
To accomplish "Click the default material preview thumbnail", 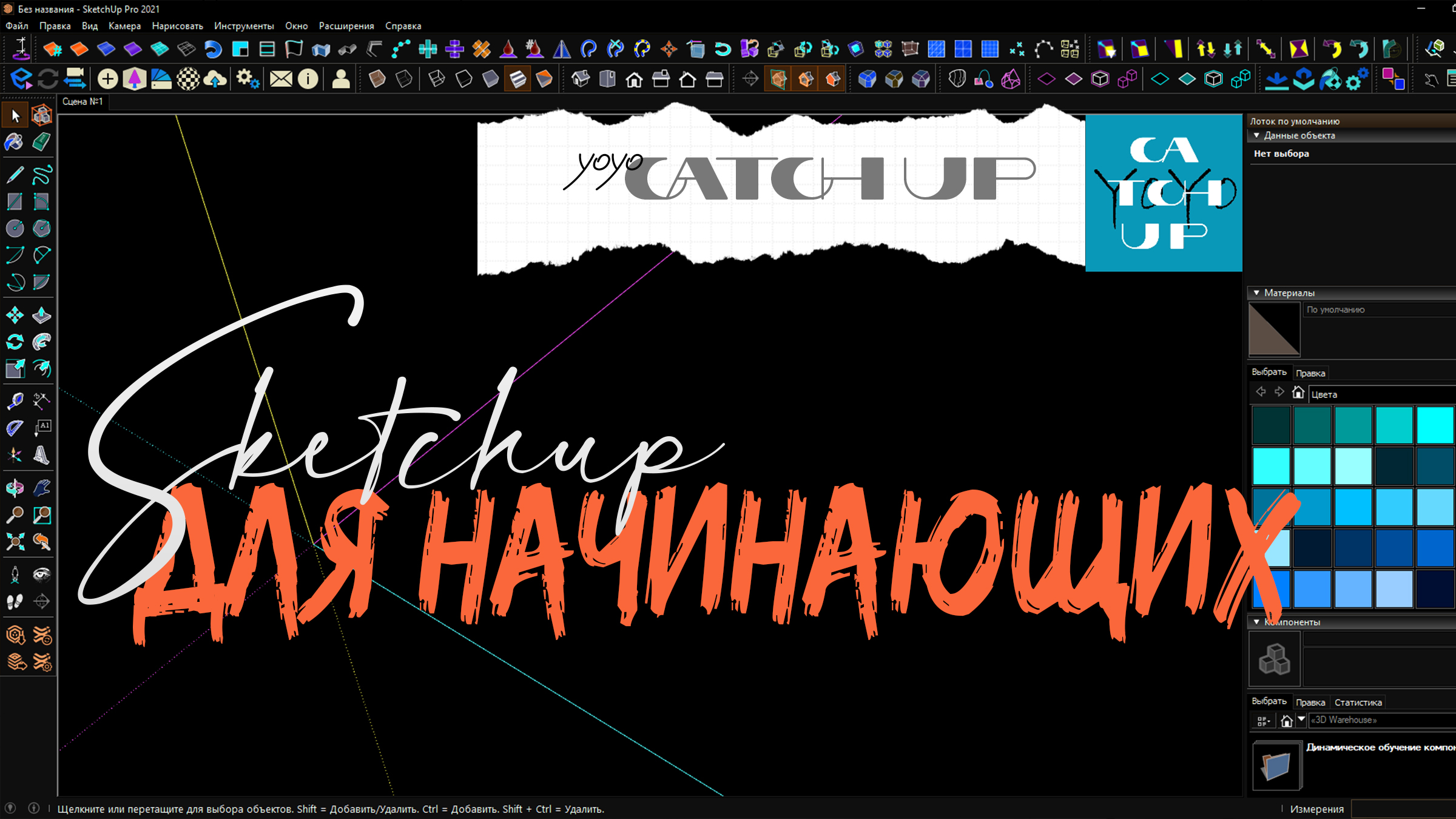I will click(x=1274, y=329).
